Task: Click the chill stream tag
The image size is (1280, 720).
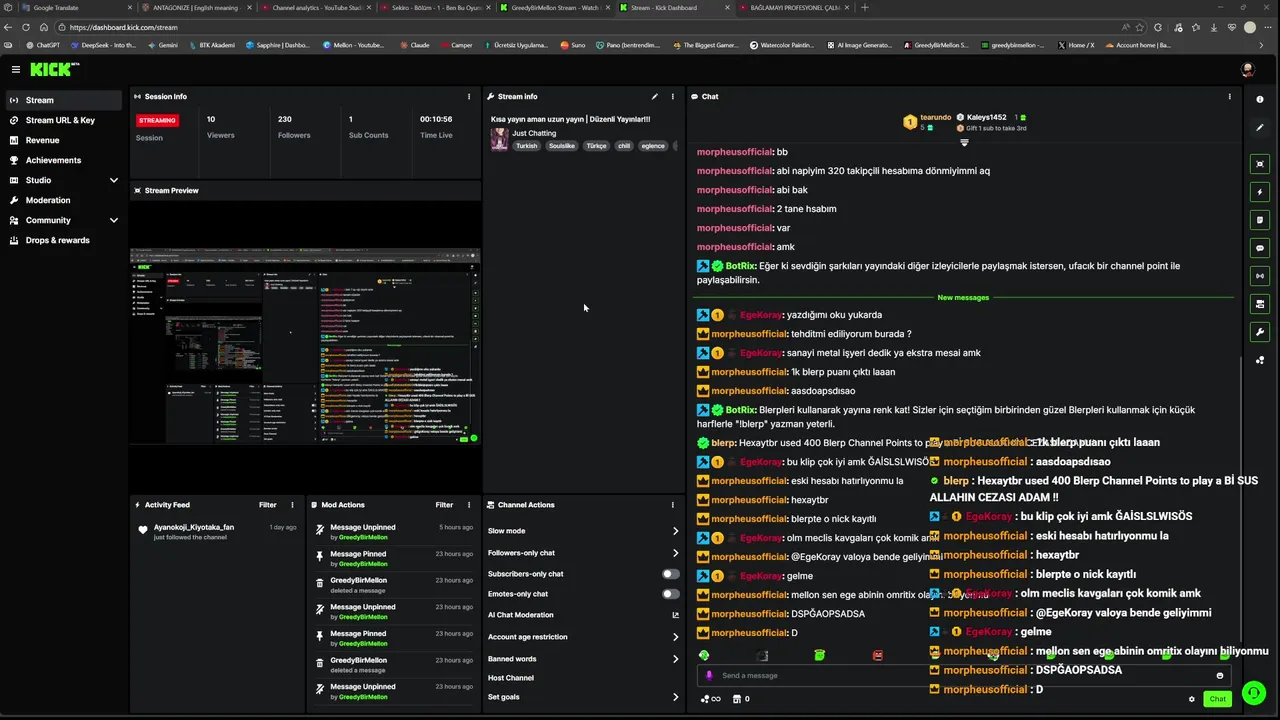Action: pos(624,146)
